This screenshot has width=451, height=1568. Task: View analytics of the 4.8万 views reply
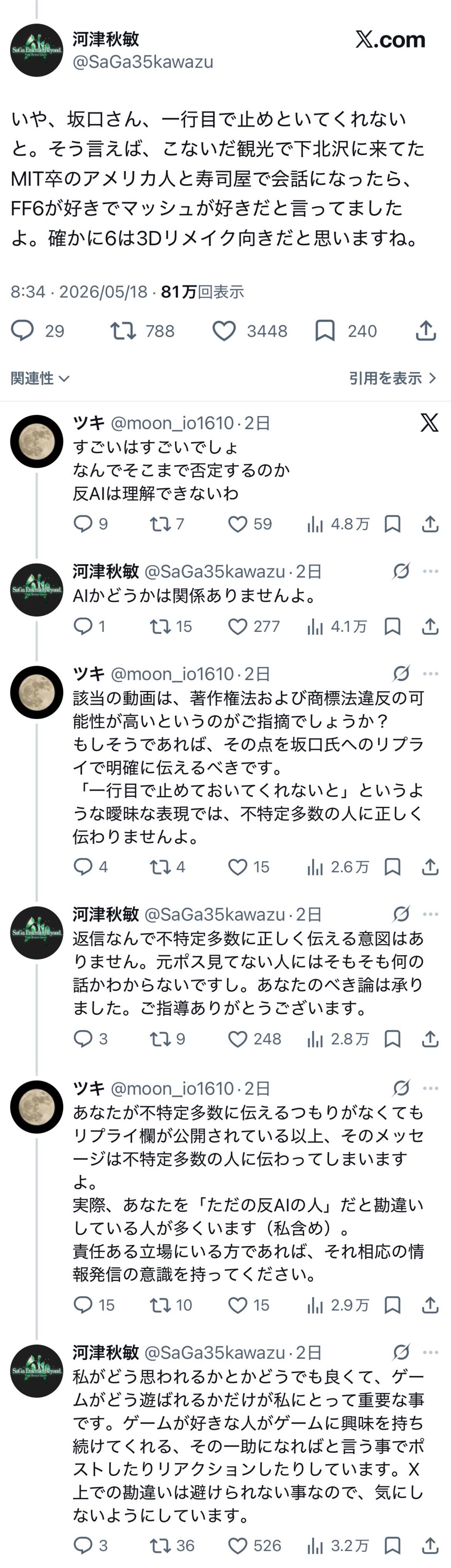[338, 524]
